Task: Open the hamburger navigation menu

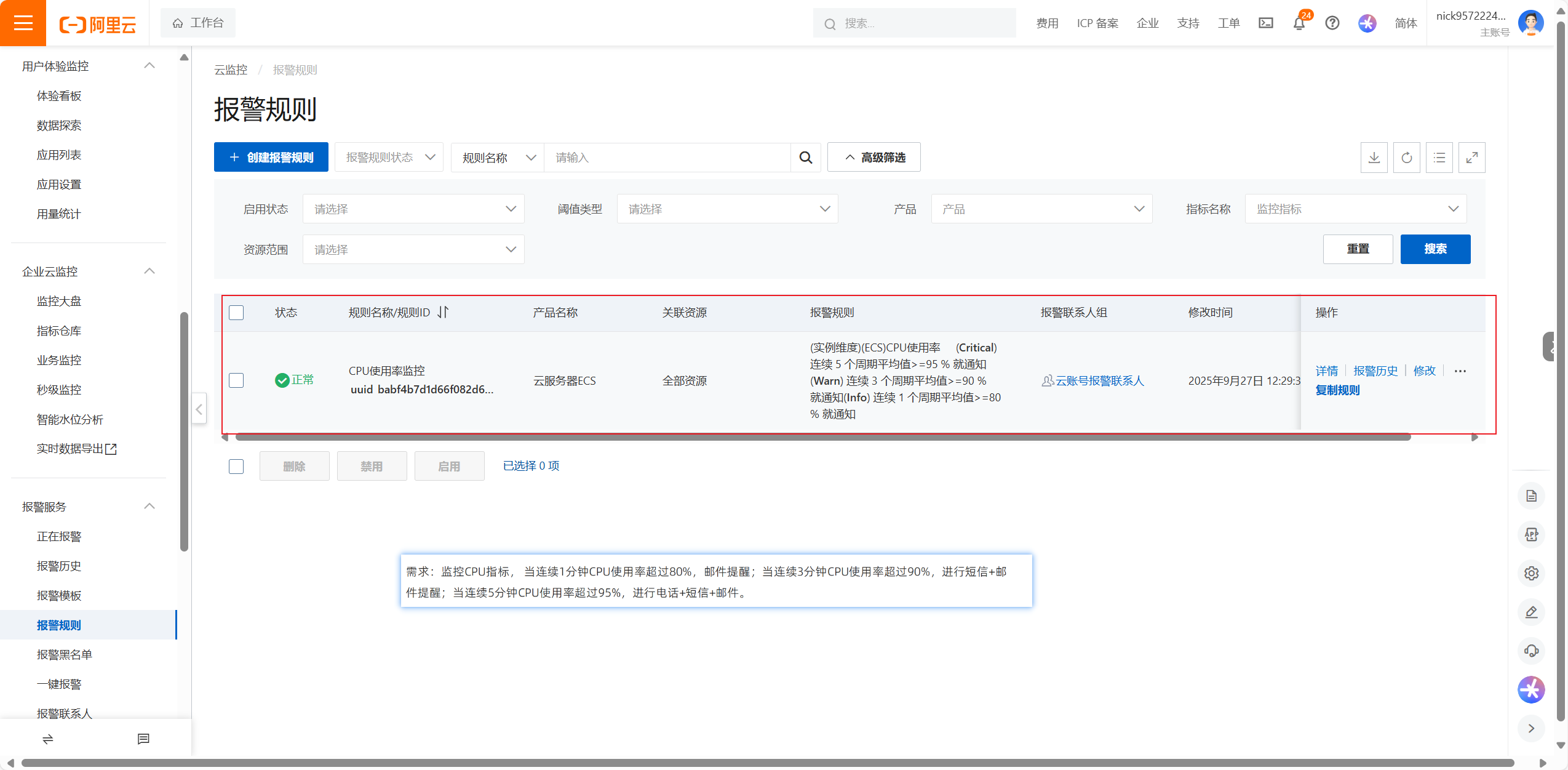Action: (23, 23)
